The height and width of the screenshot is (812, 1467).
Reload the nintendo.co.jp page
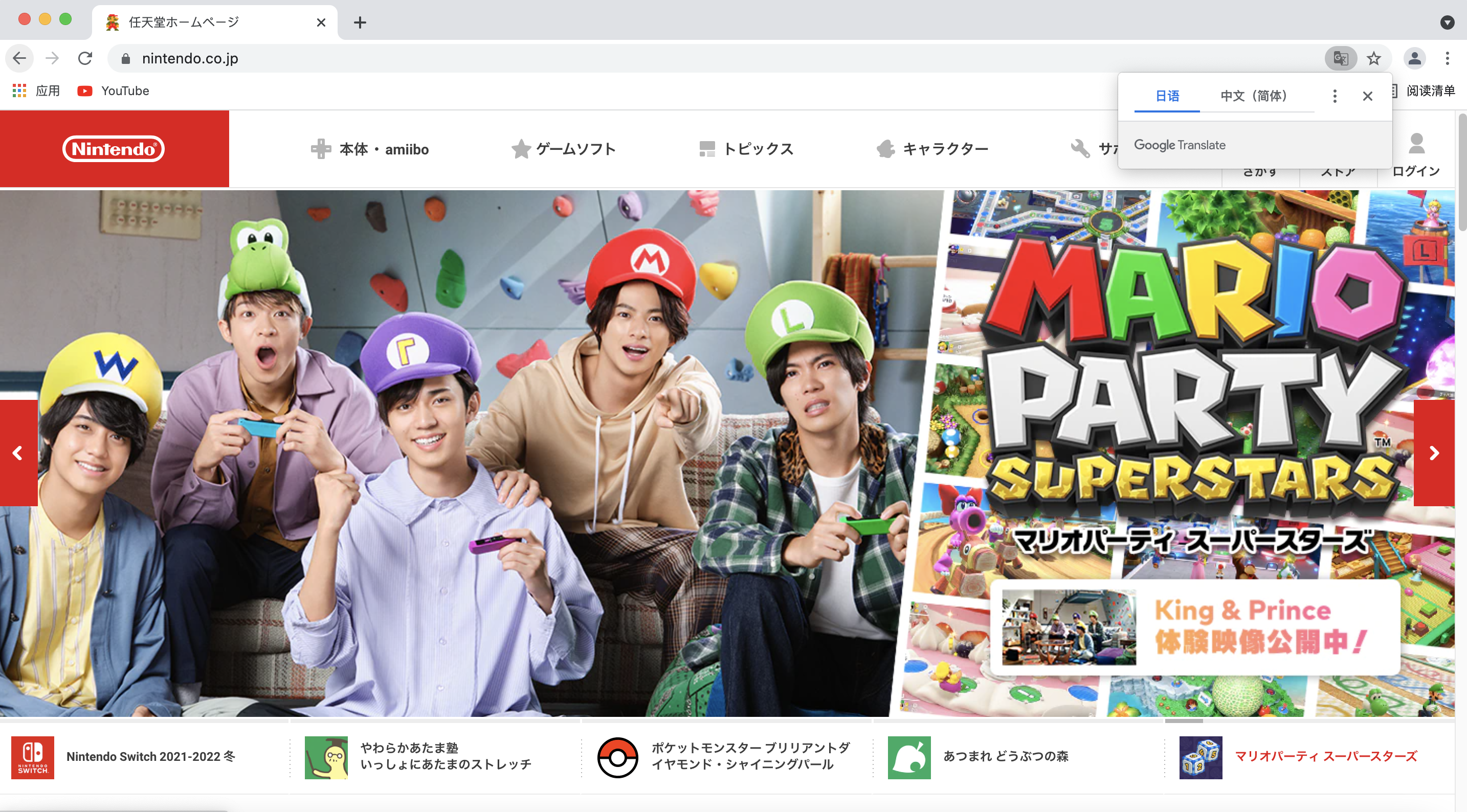click(x=85, y=58)
